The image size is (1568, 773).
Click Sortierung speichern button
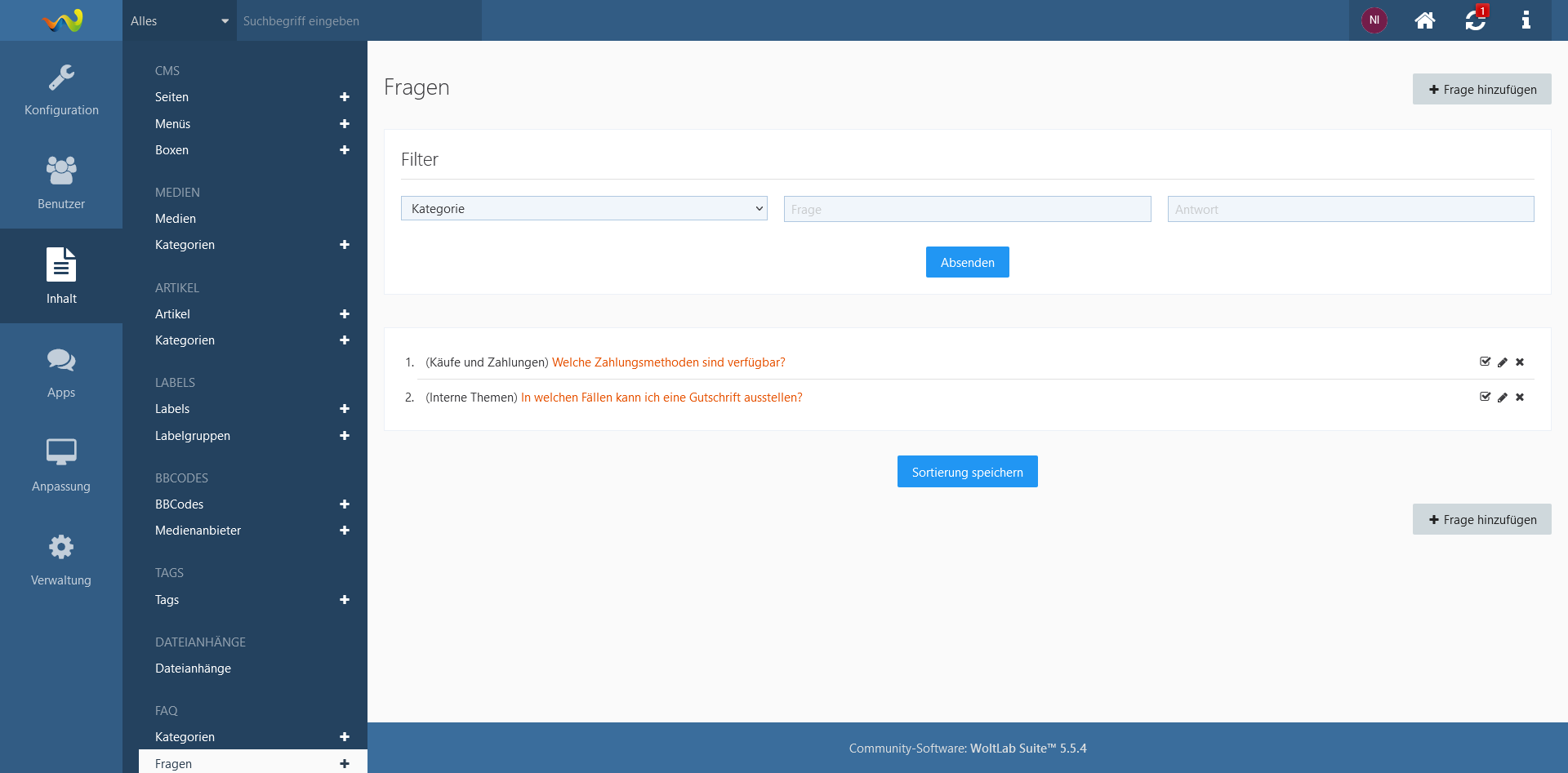tap(967, 472)
